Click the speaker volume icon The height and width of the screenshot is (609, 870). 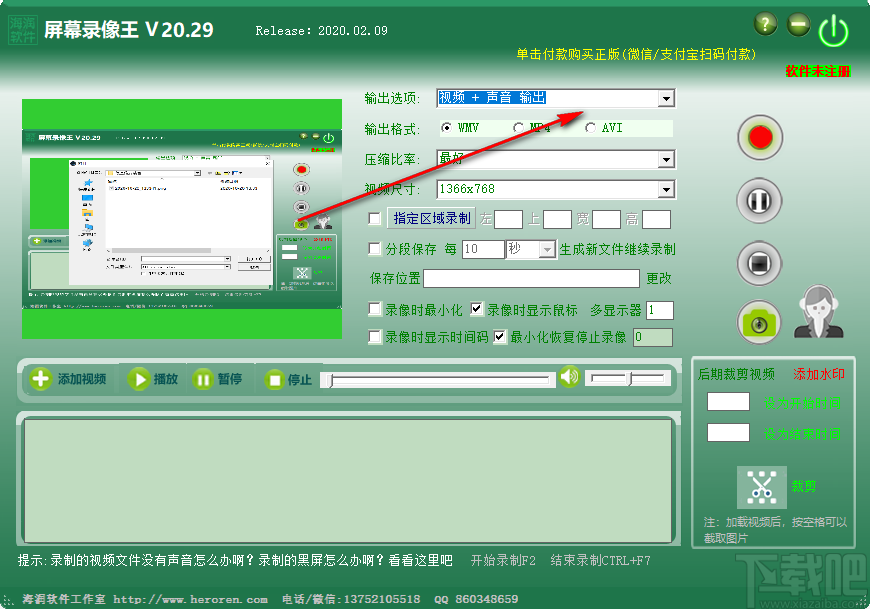pyautogui.click(x=569, y=377)
